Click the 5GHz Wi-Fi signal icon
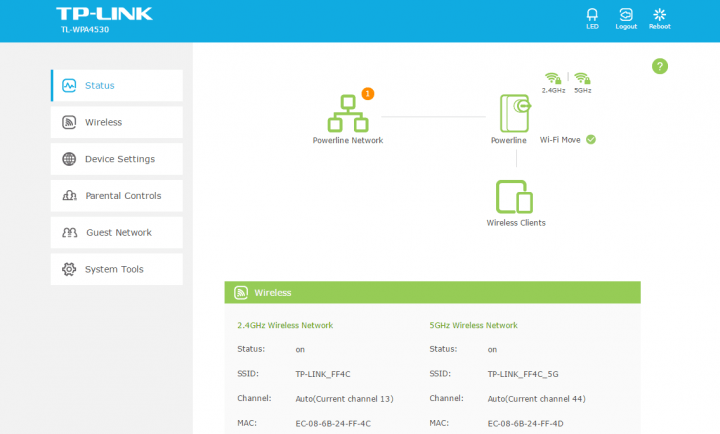The image size is (720, 434). (582, 78)
